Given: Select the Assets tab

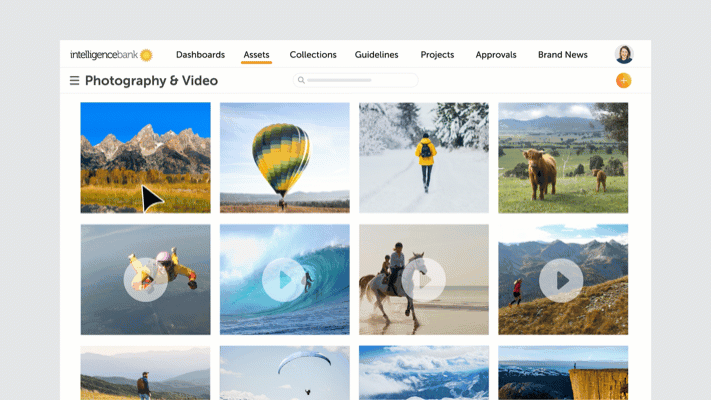Looking at the screenshot, I should [x=256, y=55].
